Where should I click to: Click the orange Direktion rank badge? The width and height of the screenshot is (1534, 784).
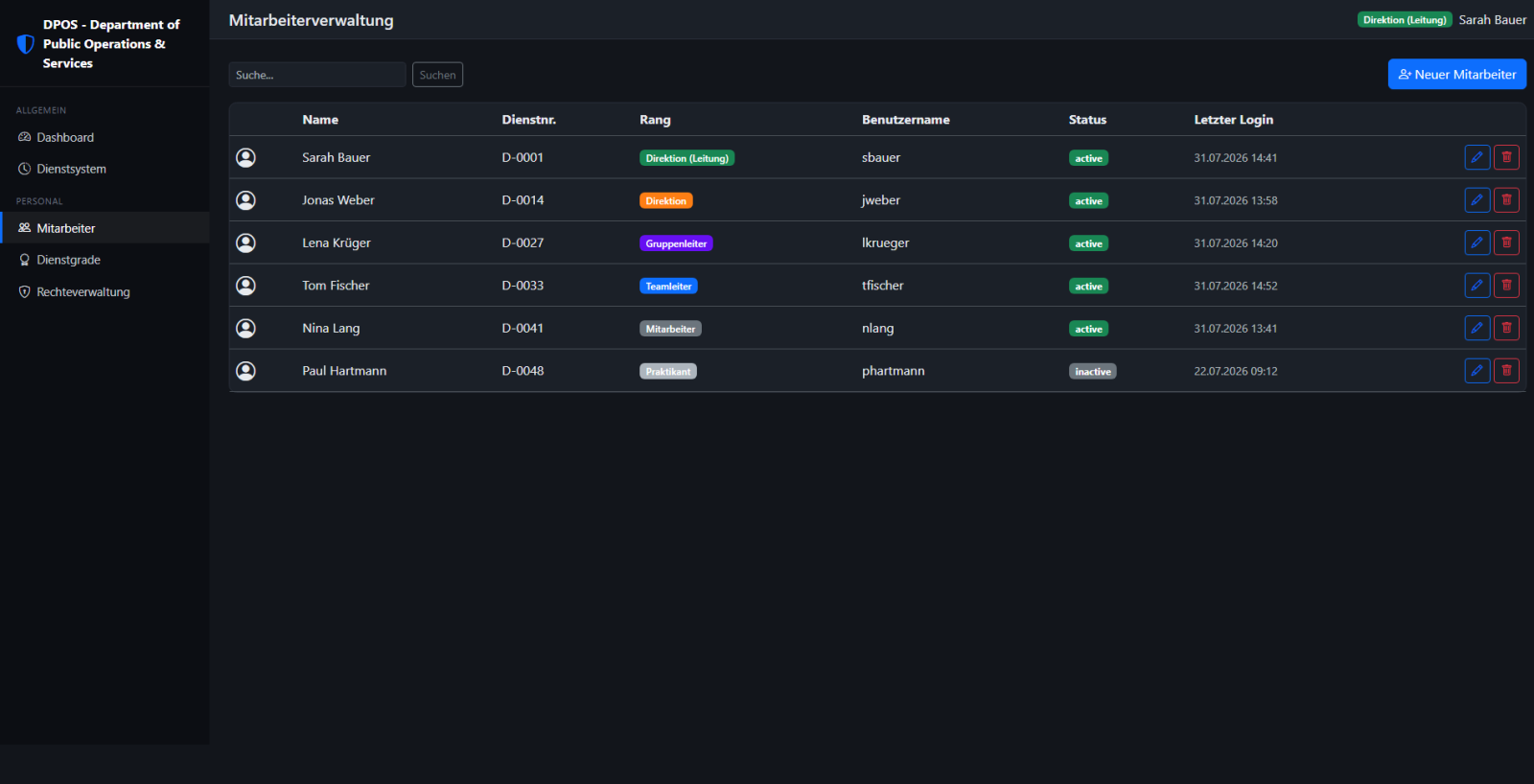click(666, 201)
